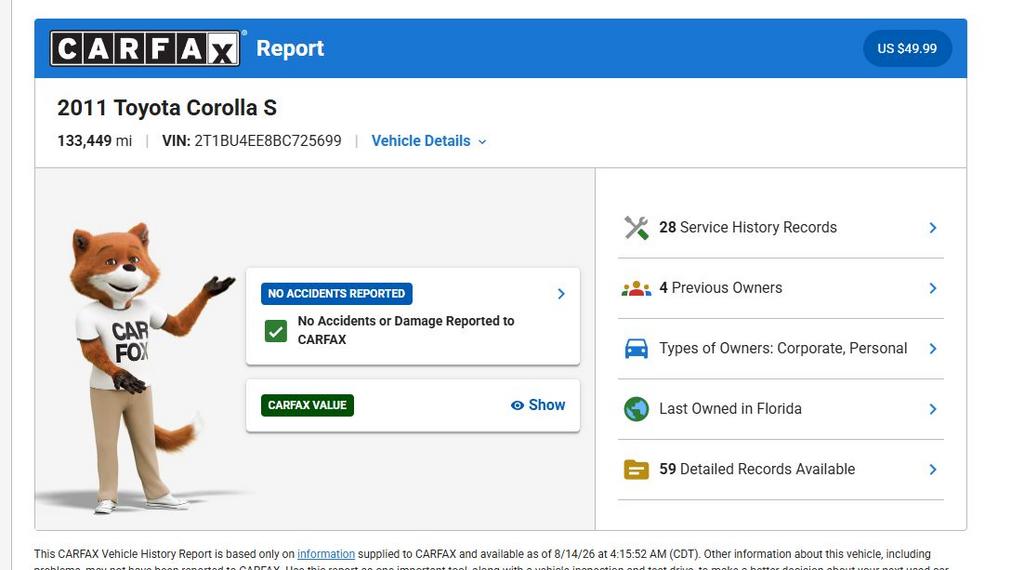
Task: Click the people icon for previous owners
Action: [x=636, y=288]
